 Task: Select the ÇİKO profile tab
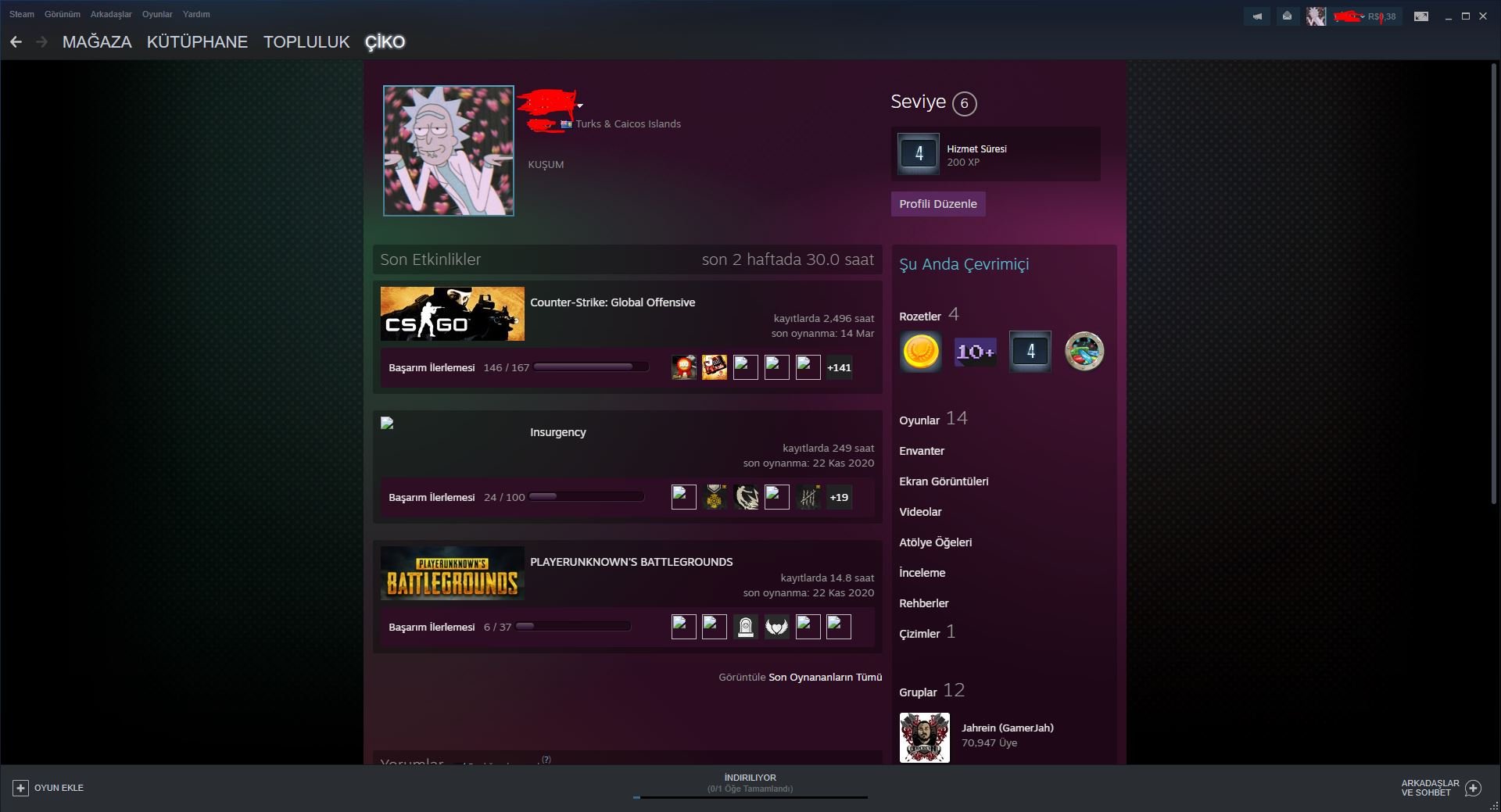pos(385,42)
